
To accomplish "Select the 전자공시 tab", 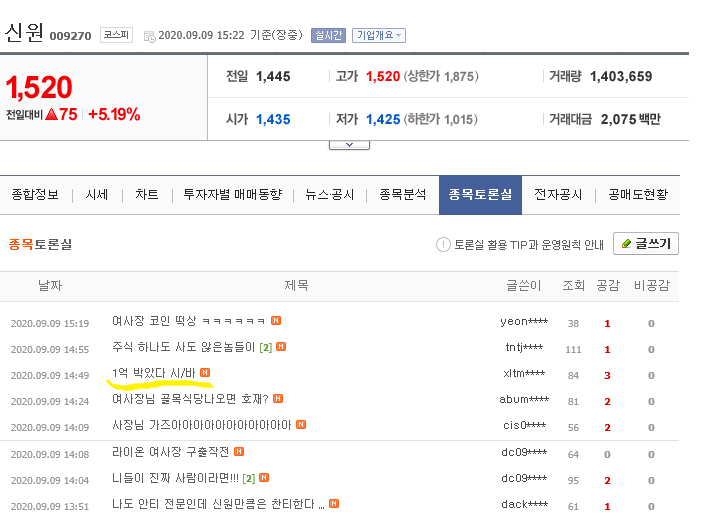I will pyautogui.click(x=558, y=195).
